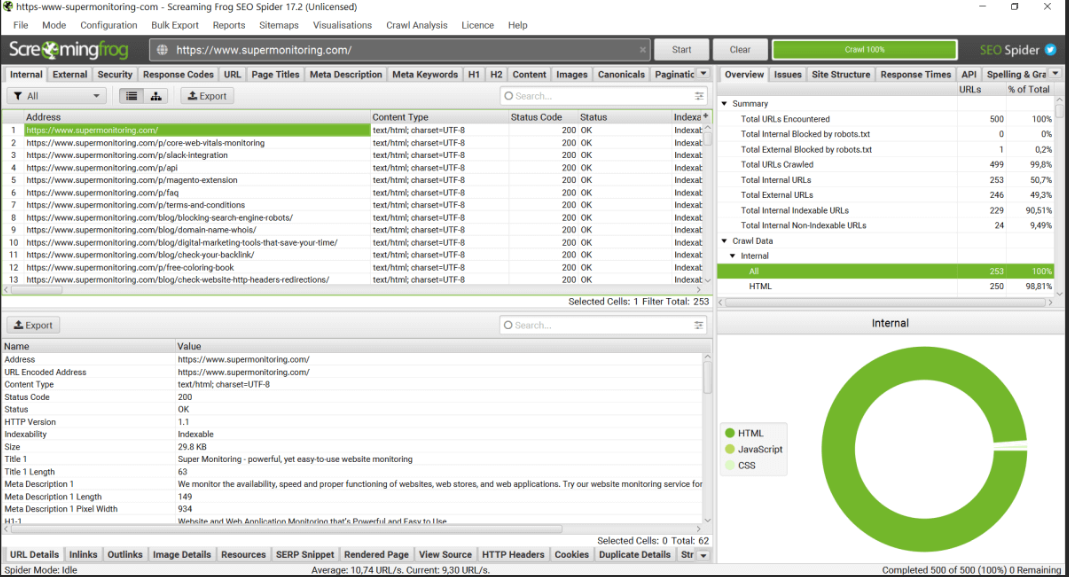Open the Reports menu
The image size is (1069, 577).
tap(228, 25)
